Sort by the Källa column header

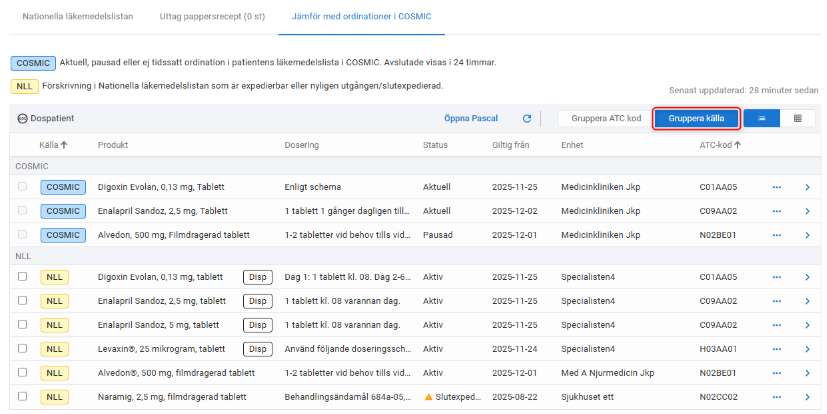pos(53,145)
